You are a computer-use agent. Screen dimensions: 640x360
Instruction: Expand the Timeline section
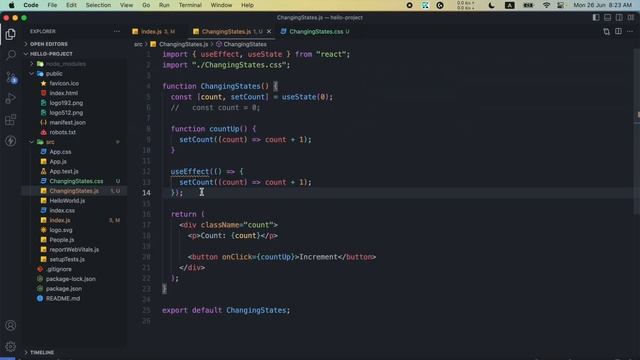tap(42, 352)
